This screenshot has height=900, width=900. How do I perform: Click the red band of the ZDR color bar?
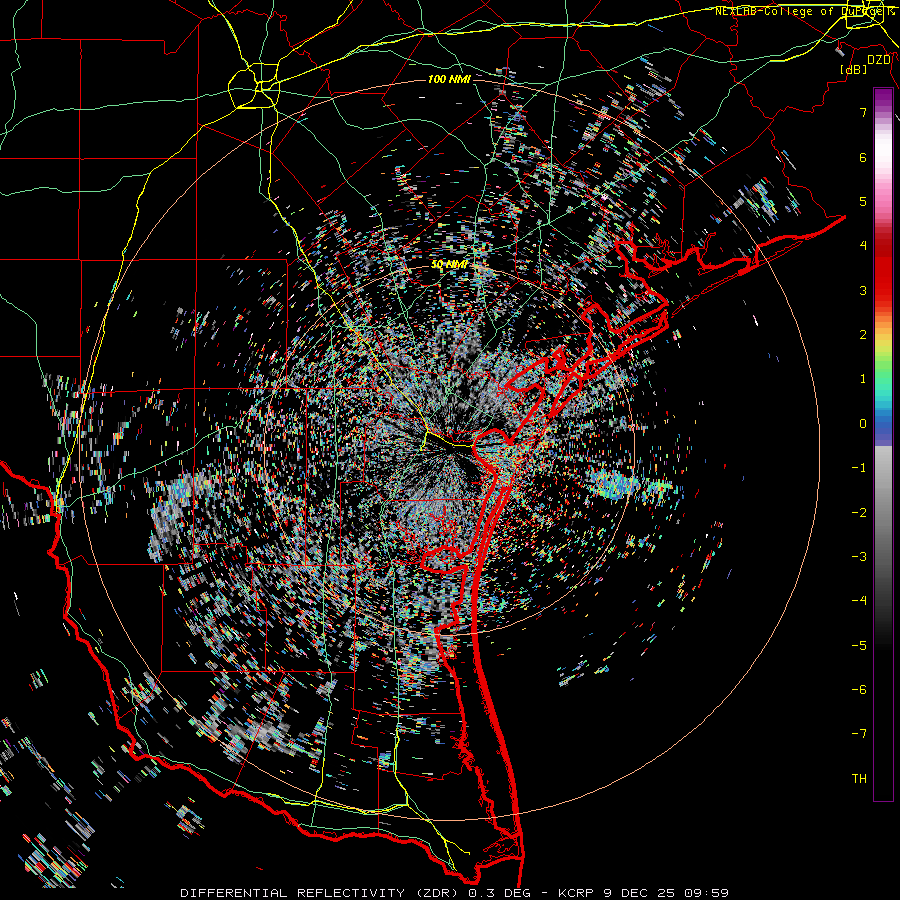[883, 270]
